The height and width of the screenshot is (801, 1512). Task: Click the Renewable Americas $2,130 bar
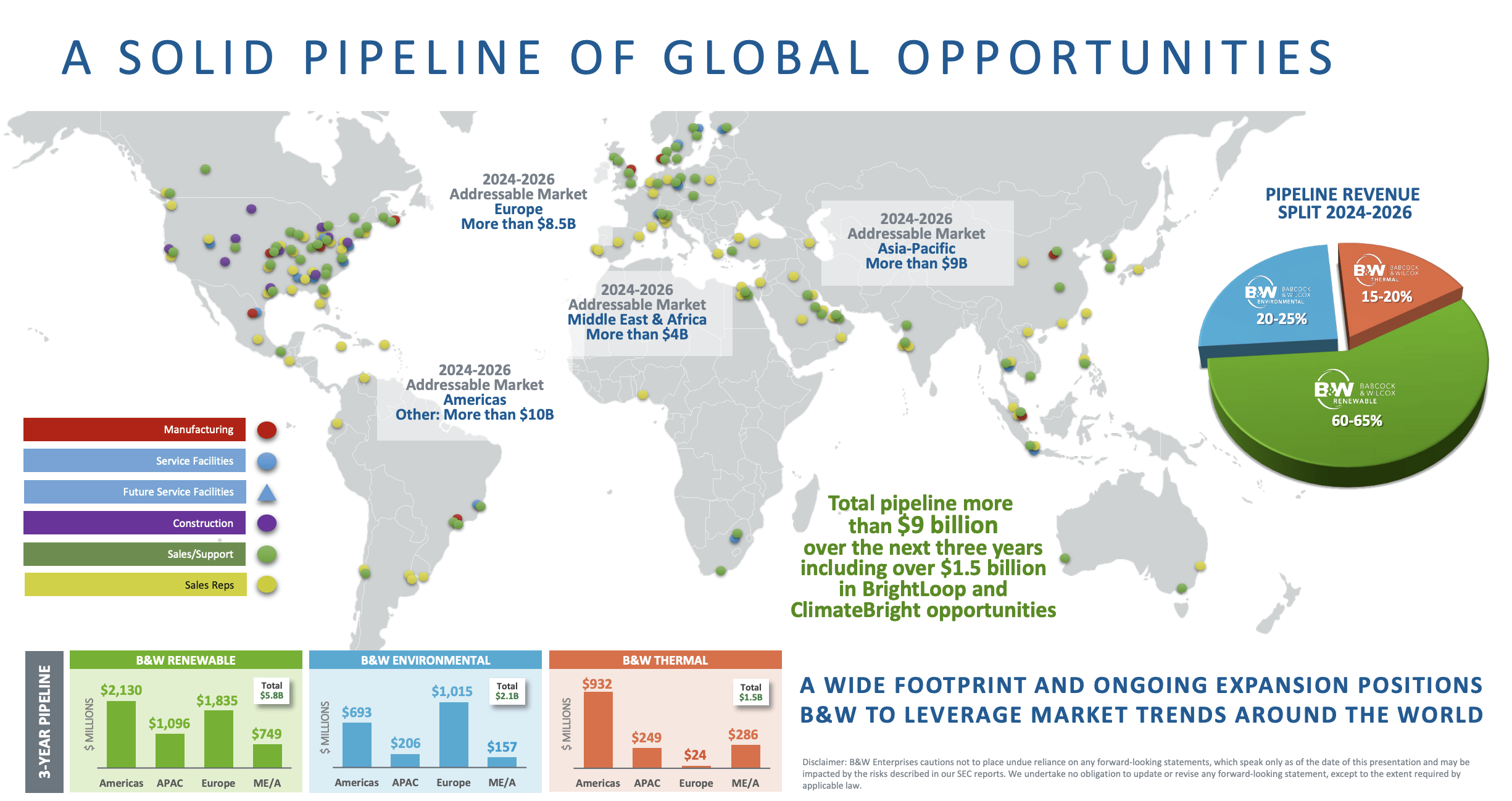click(121, 734)
